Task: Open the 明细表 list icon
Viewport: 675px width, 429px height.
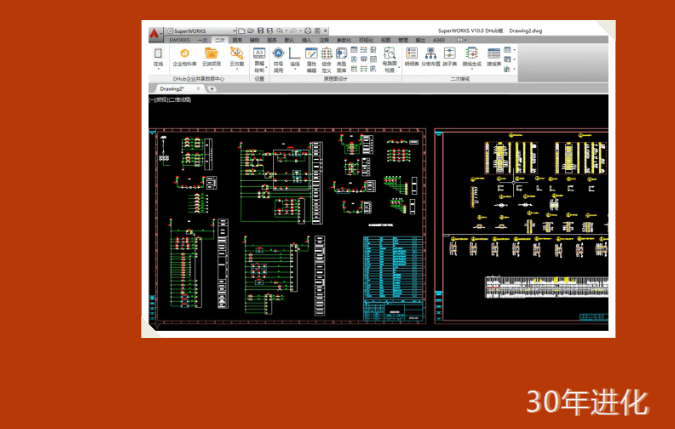Action: (412, 53)
